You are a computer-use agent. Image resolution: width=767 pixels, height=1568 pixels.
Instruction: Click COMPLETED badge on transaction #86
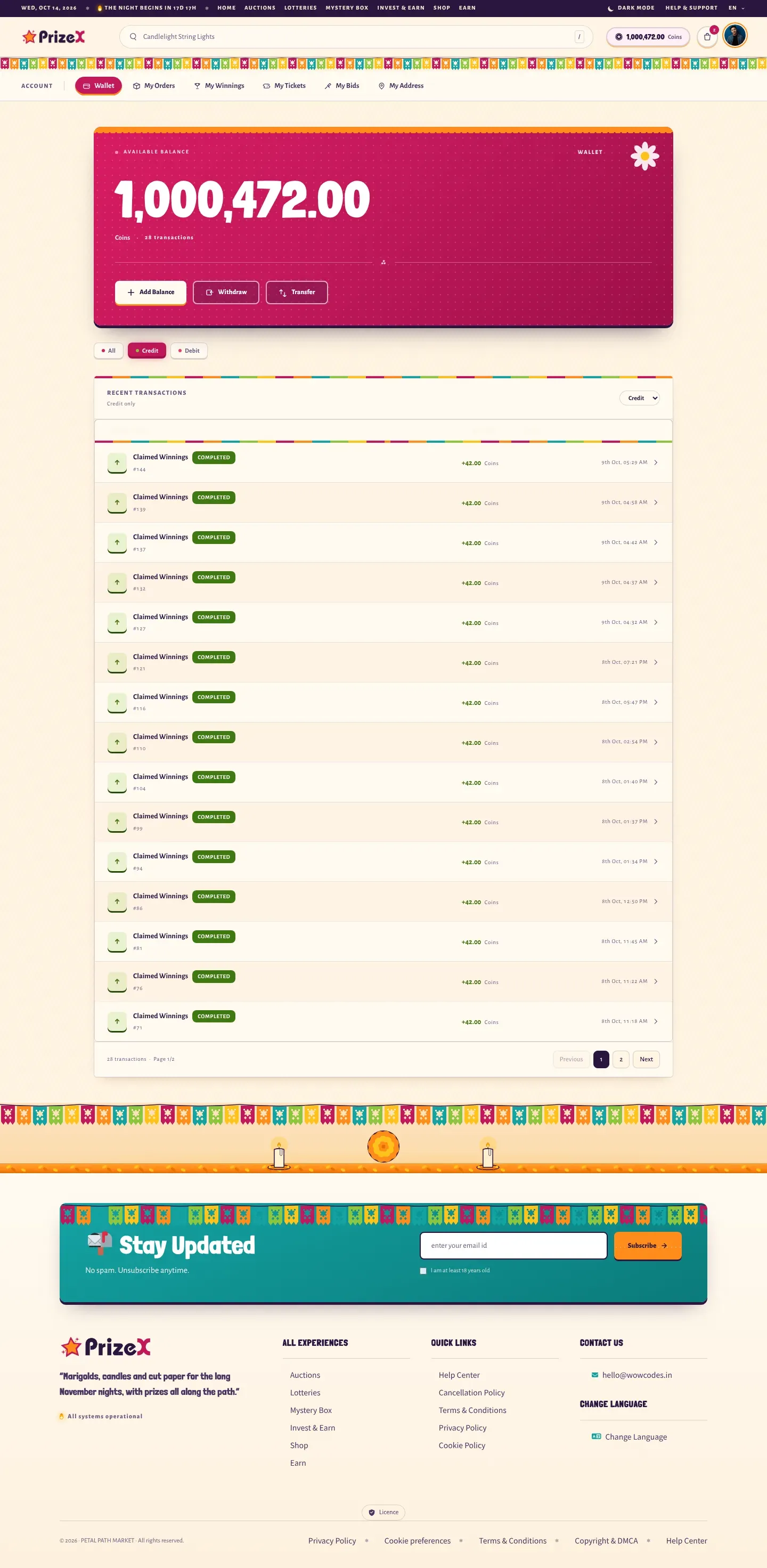click(x=214, y=897)
